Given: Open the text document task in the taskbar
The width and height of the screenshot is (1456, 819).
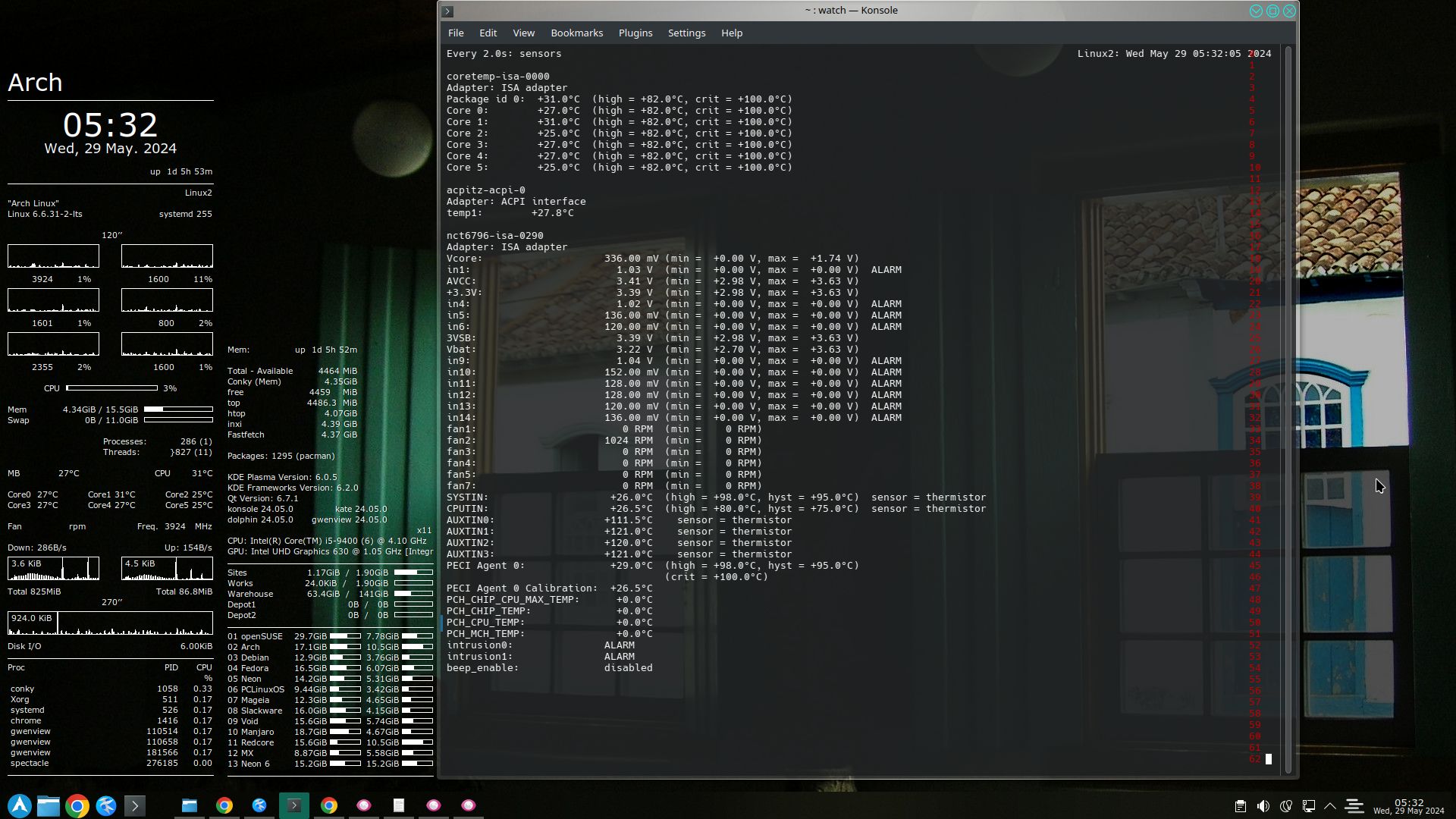Looking at the screenshot, I should 399,805.
